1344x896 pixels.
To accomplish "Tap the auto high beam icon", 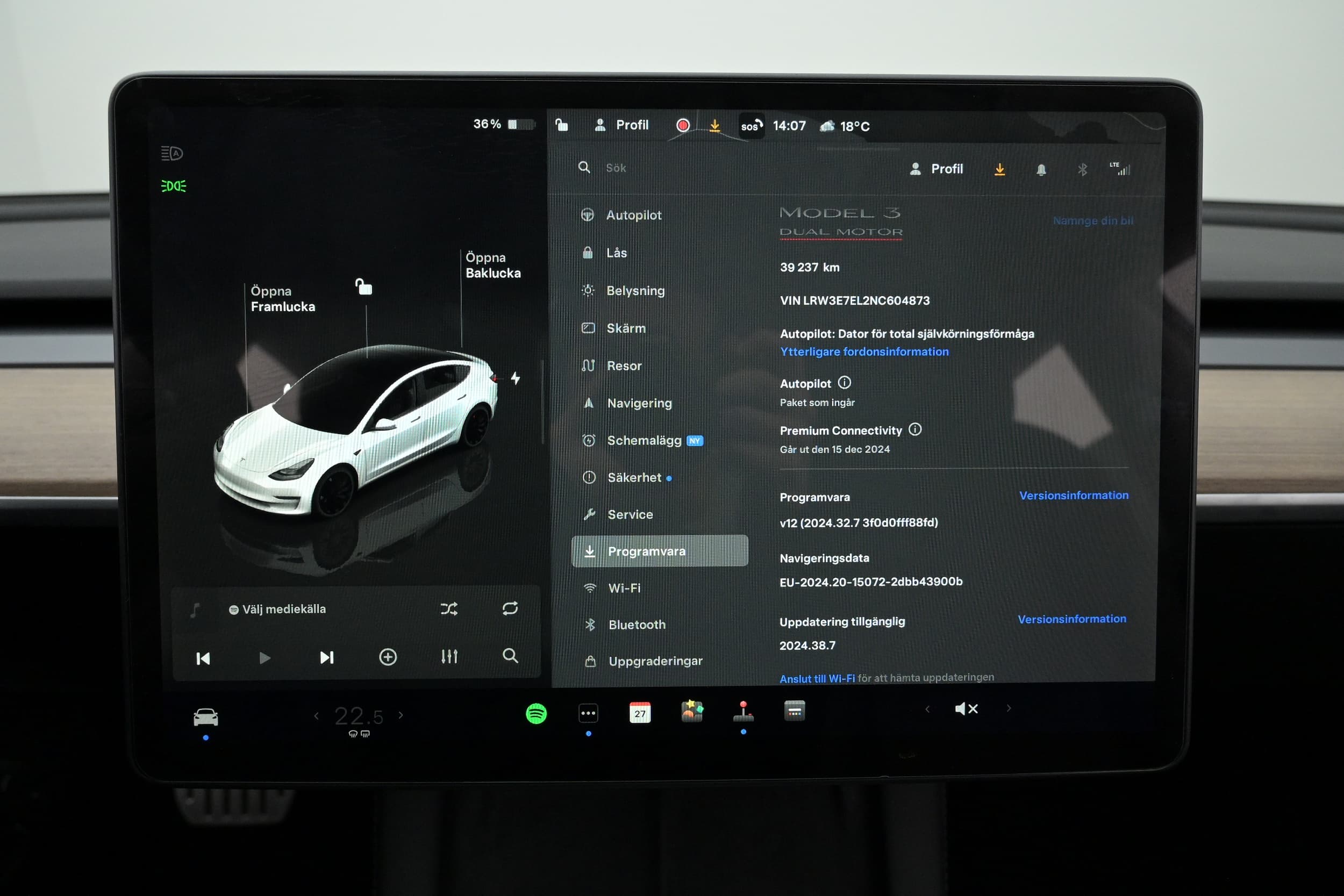I will [171, 153].
